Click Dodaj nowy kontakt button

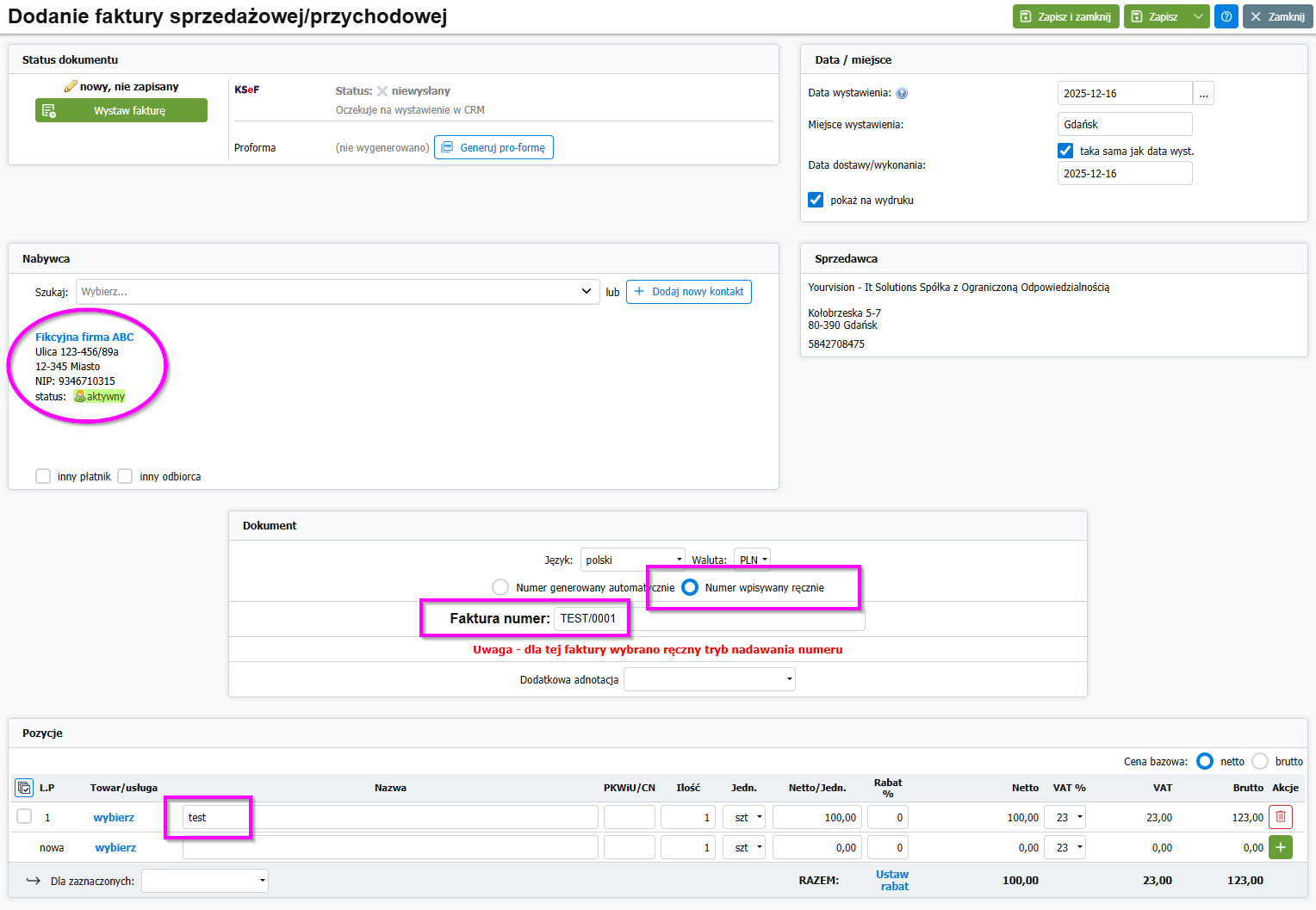[688, 292]
